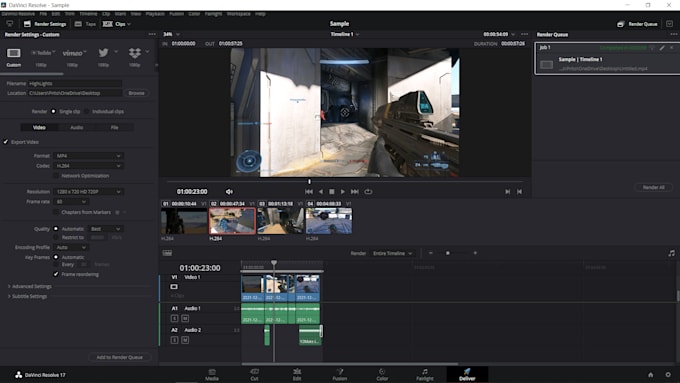
Task: Open the Media page
Action: pos(212,375)
